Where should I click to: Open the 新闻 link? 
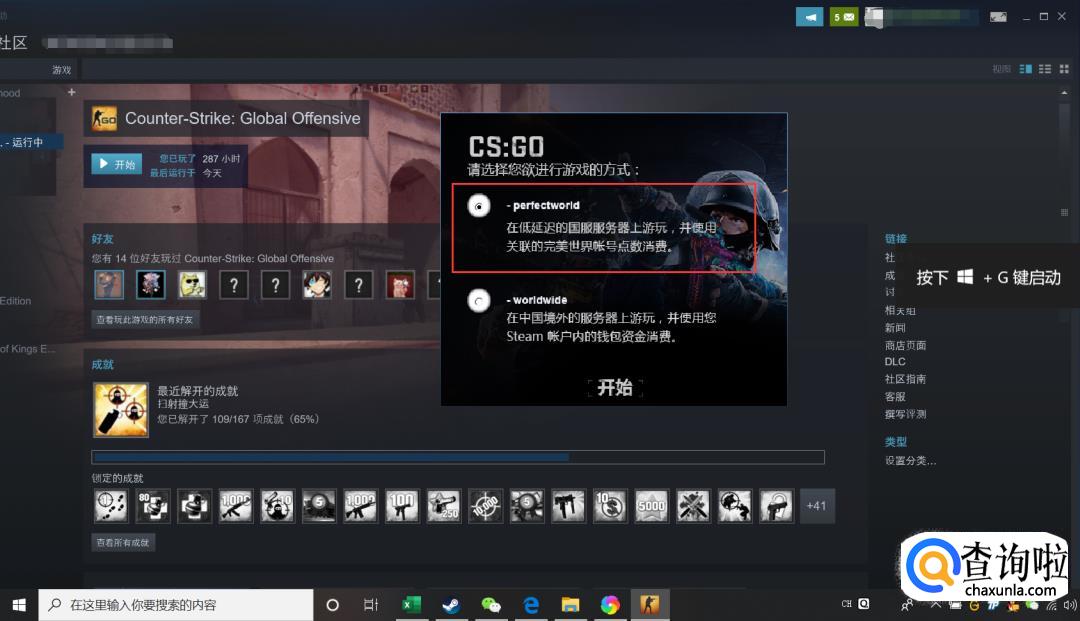coord(895,328)
